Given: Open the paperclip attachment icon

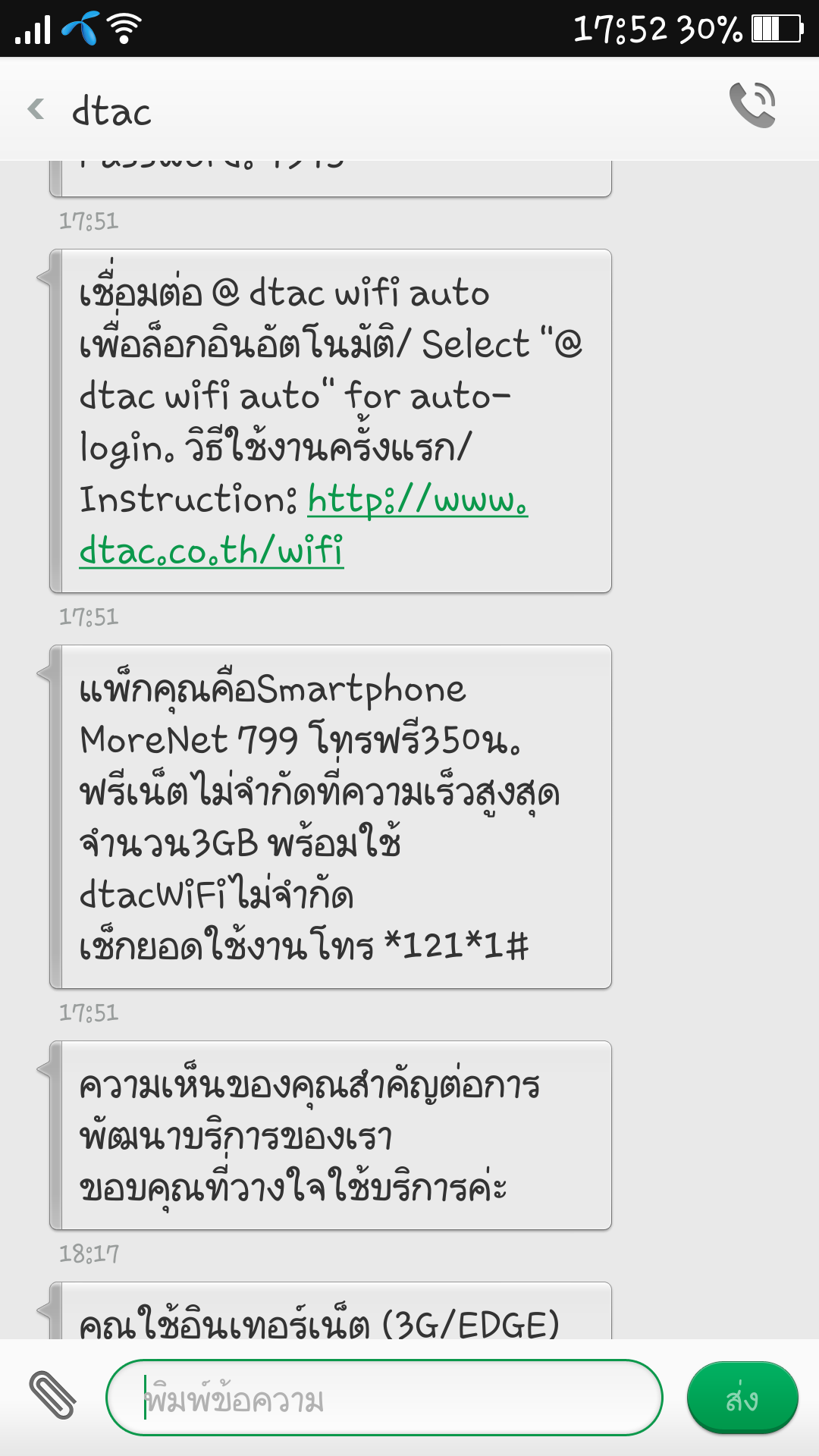Looking at the screenshot, I should click(x=52, y=1395).
